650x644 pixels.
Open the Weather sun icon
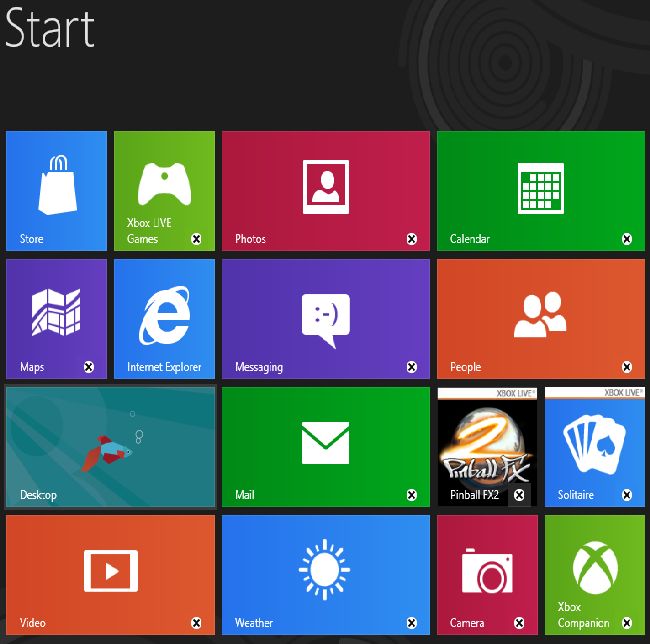(x=325, y=569)
